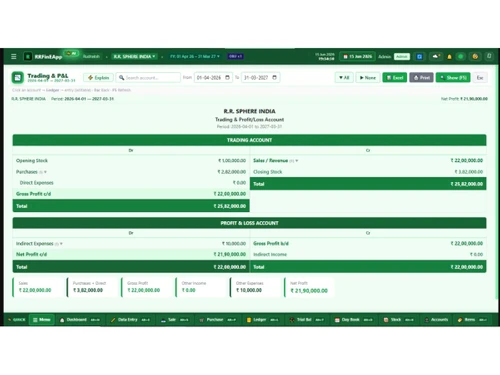Click the From date field 01-04-2026
The width and height of the screenshot is (500, 375).
[x=213, y=78]
